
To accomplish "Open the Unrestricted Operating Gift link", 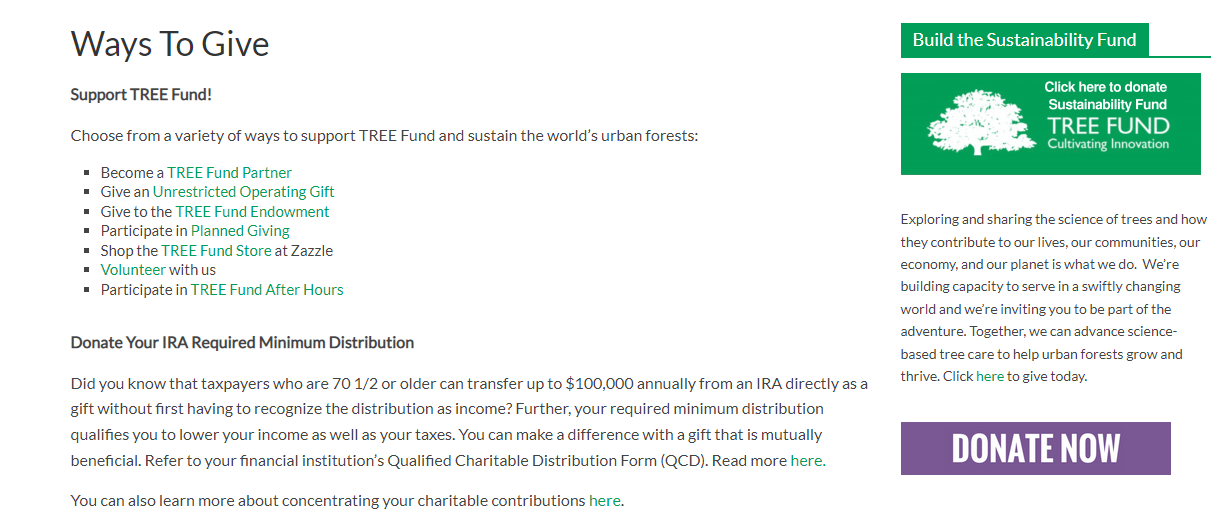I will click(243, 192).
